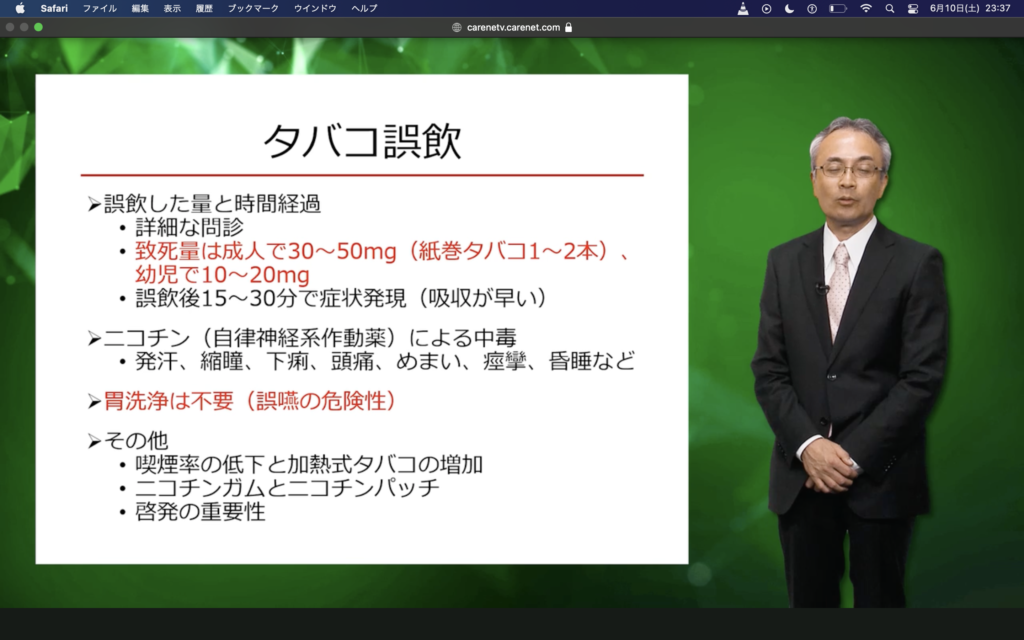Open the Apple menu
This screenshot has width=1024, height=640.
[x=19, y=8]
